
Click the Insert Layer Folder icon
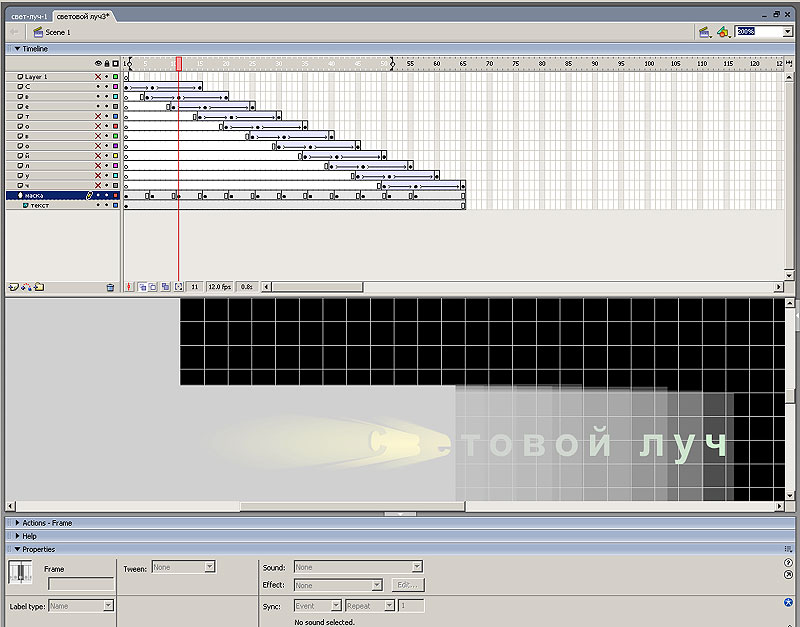coord(39,287)
